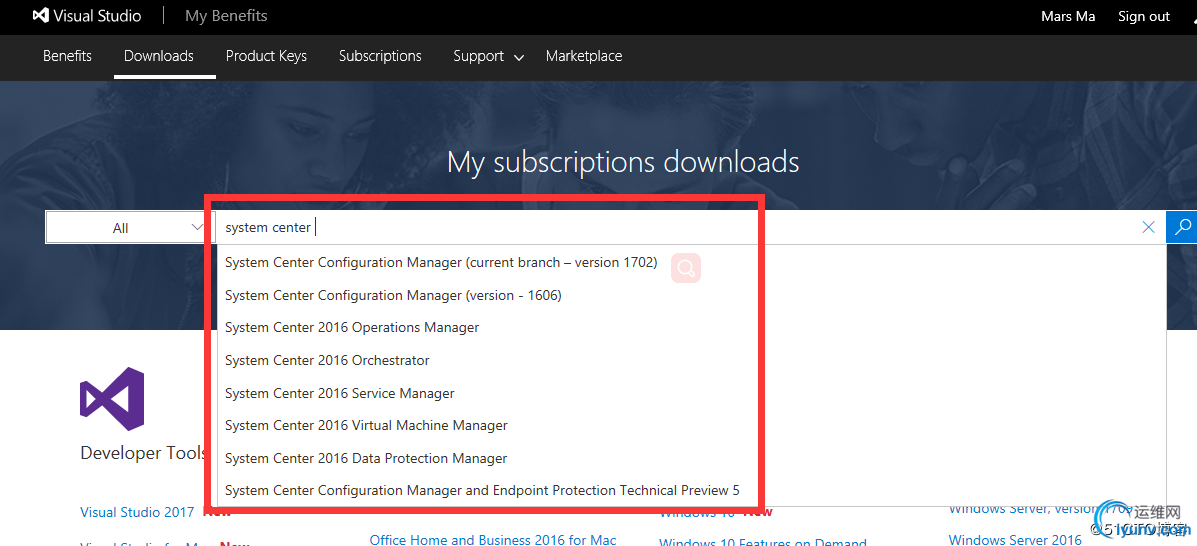1197x546 pixels.
Task: Choose System Center 2016 Operations Manager suggestion
Action: click(352, 327)
